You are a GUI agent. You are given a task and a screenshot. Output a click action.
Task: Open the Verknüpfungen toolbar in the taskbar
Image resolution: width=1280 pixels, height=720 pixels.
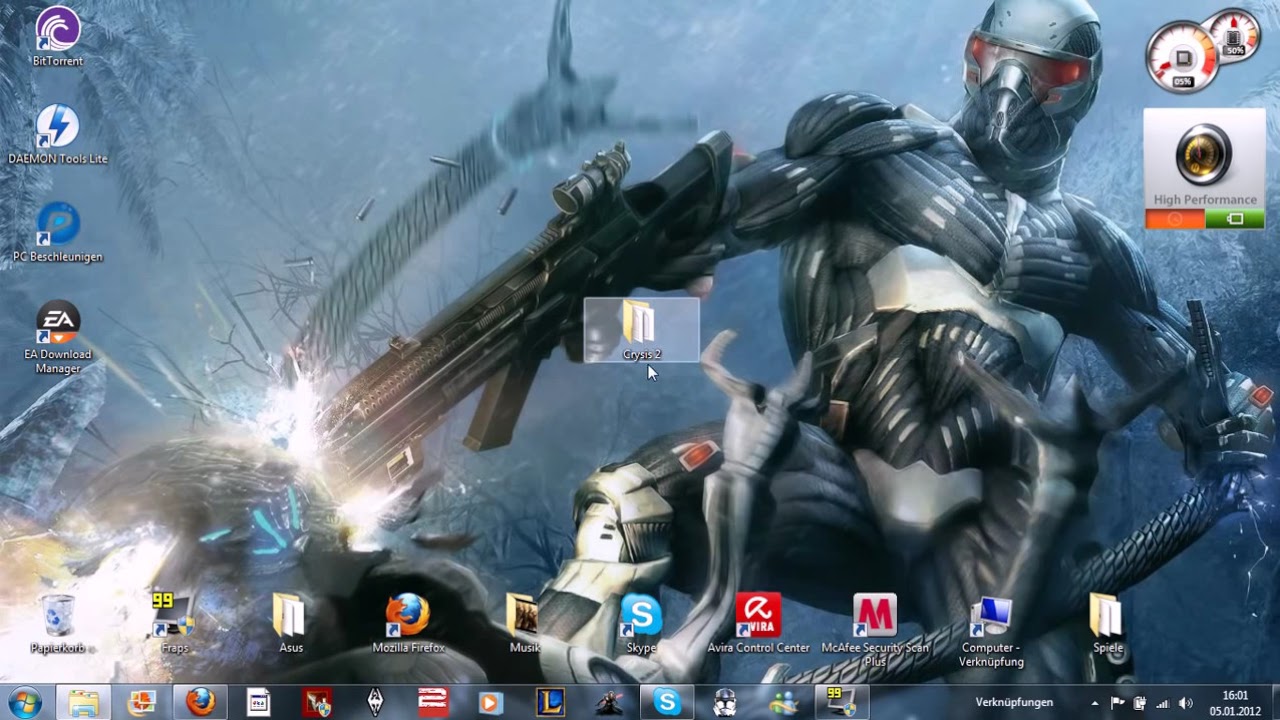[1014, 702]
